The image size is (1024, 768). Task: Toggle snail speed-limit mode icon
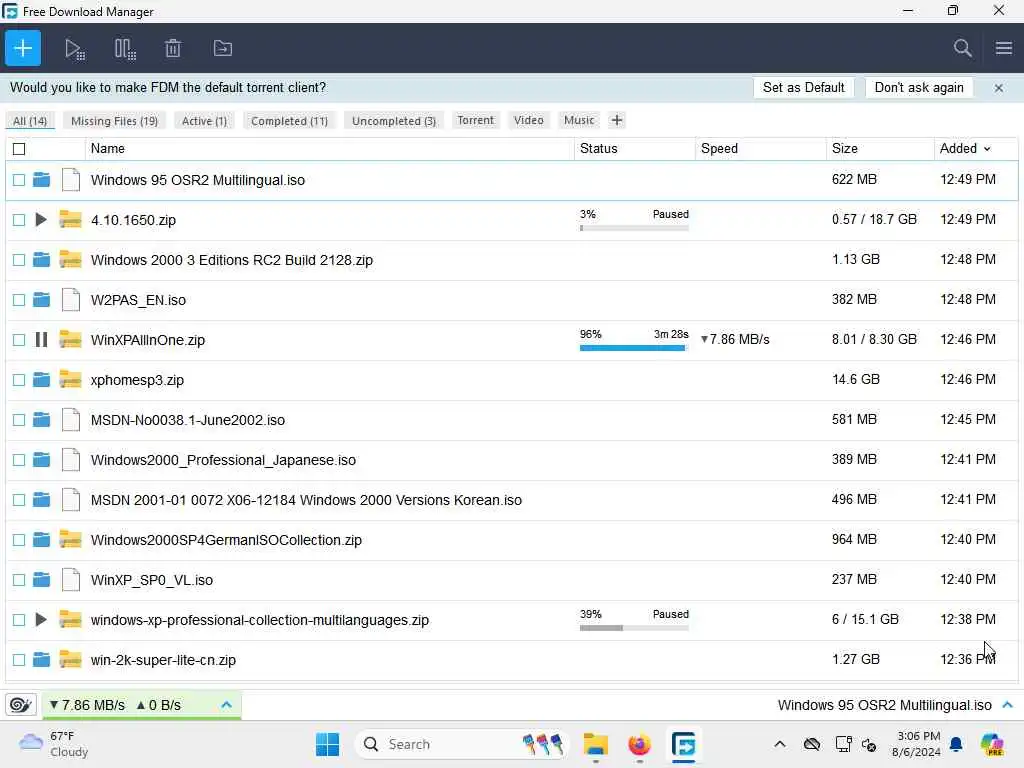[x=20, y=705]
